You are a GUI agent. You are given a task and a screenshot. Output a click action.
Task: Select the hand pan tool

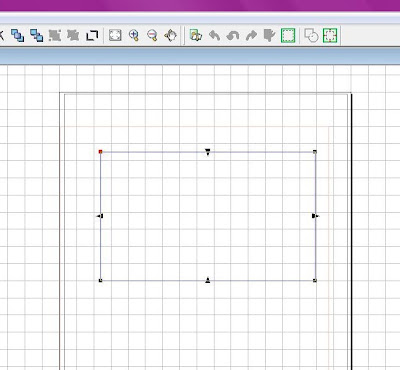point(171,35)
